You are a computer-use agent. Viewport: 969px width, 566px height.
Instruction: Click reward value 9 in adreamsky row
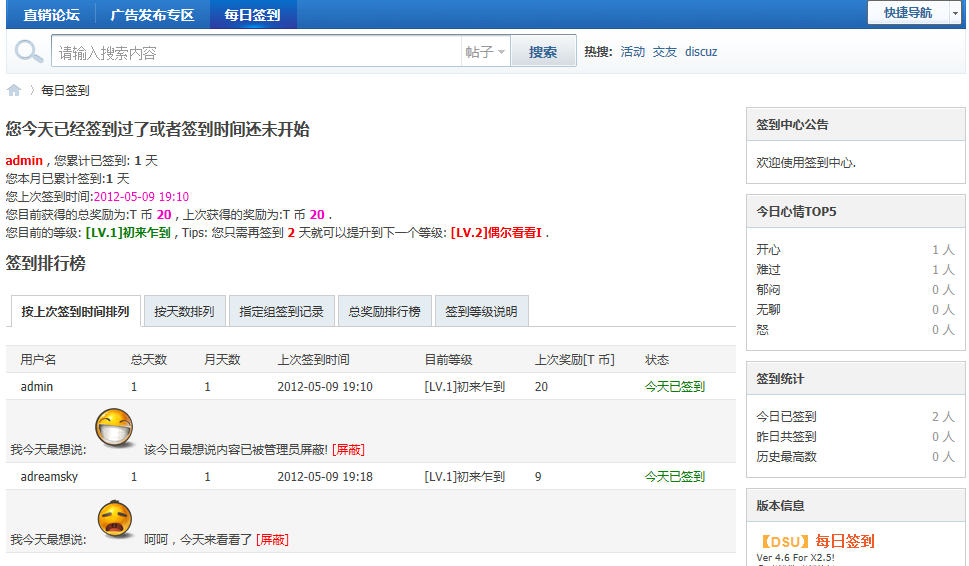(538, 477)
